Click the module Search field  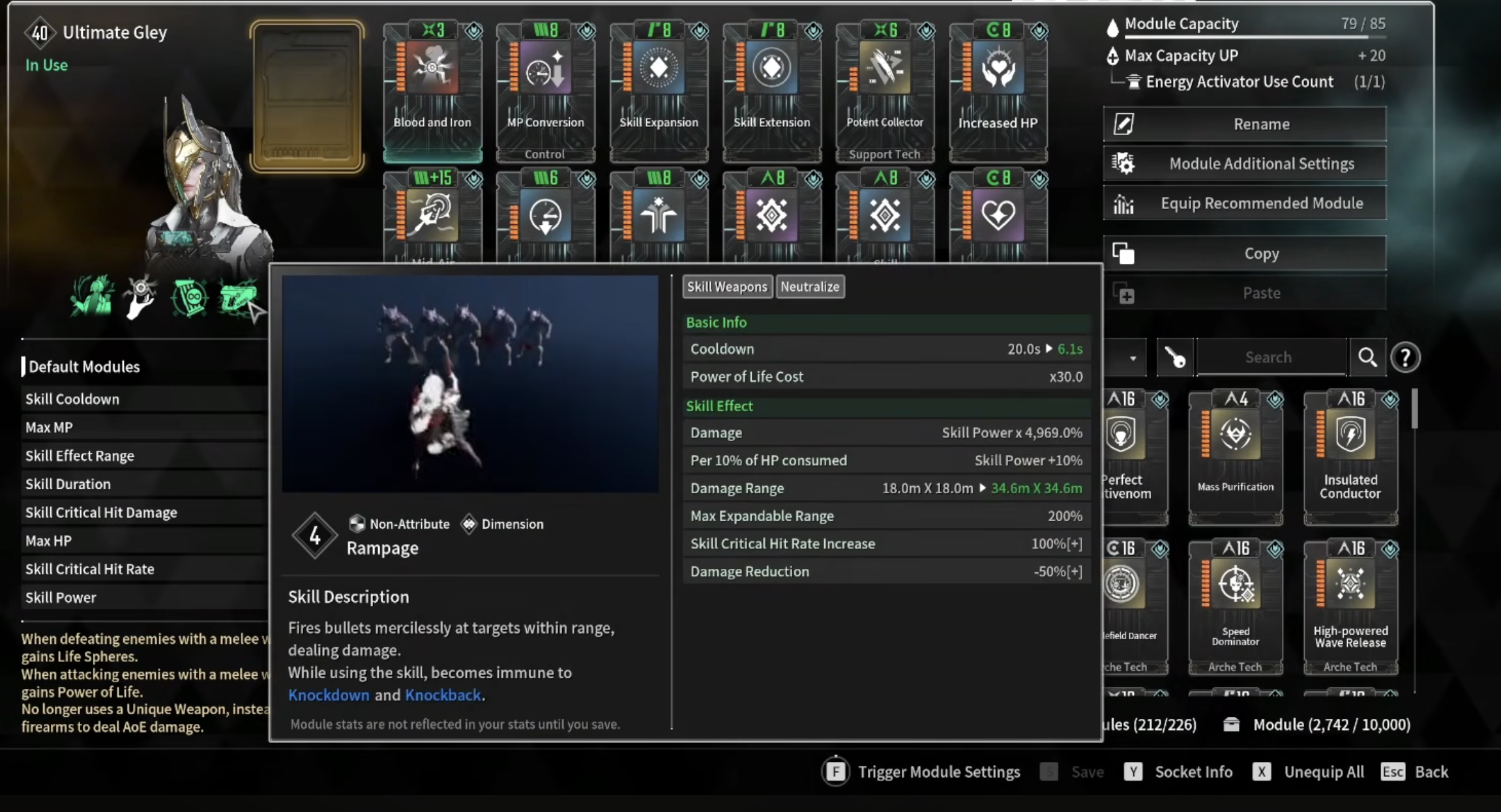tap(1269, 357)
